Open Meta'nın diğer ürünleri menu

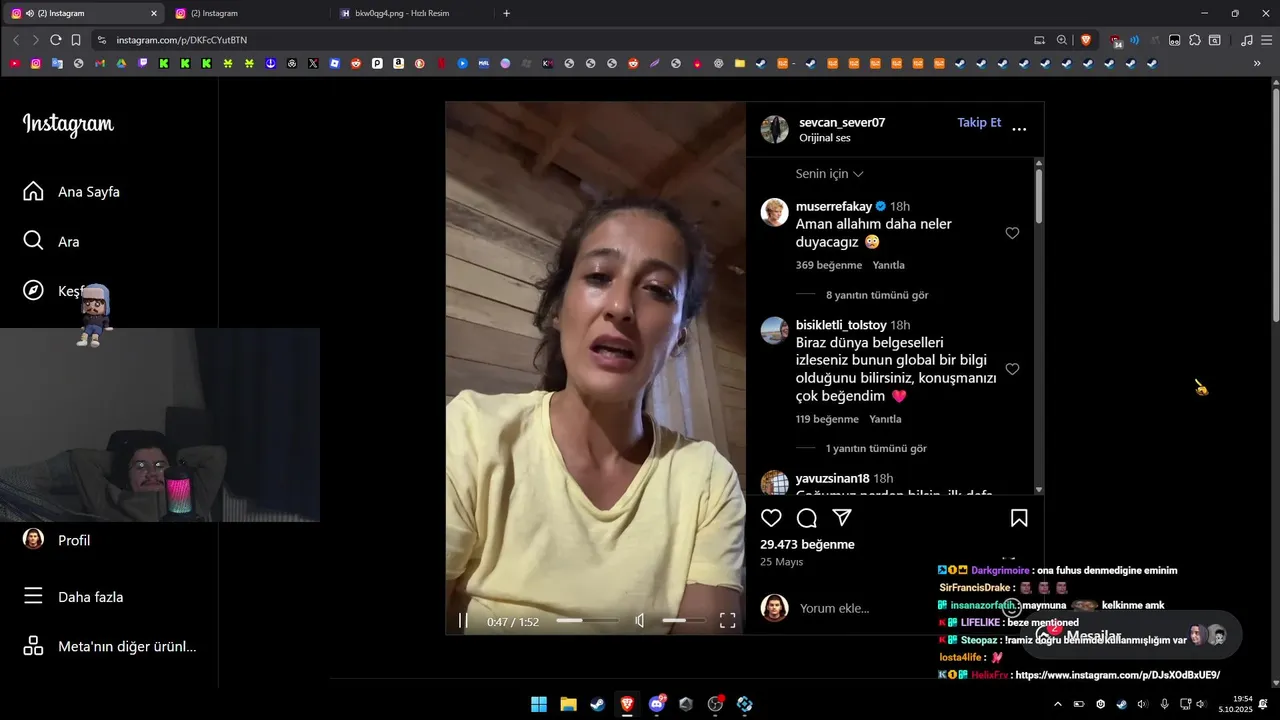110,646
